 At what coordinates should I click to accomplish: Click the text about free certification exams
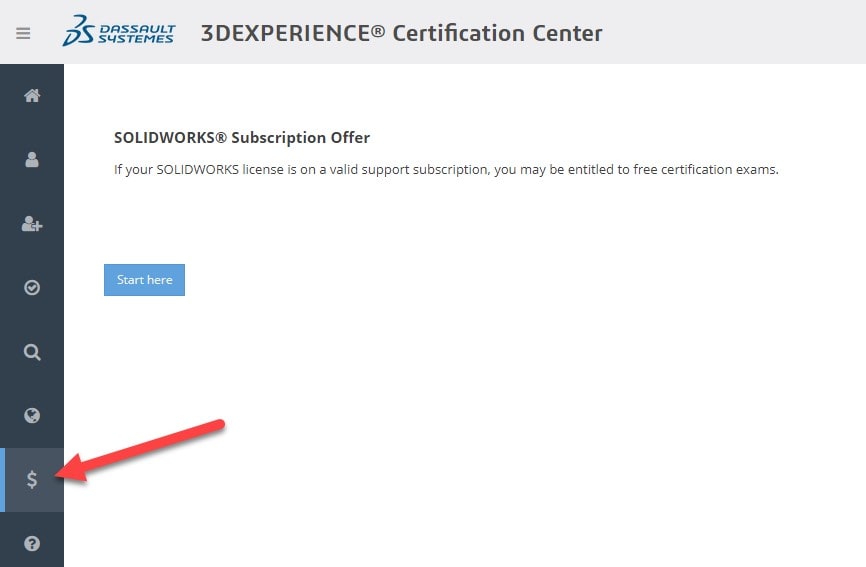click(446, 169)
